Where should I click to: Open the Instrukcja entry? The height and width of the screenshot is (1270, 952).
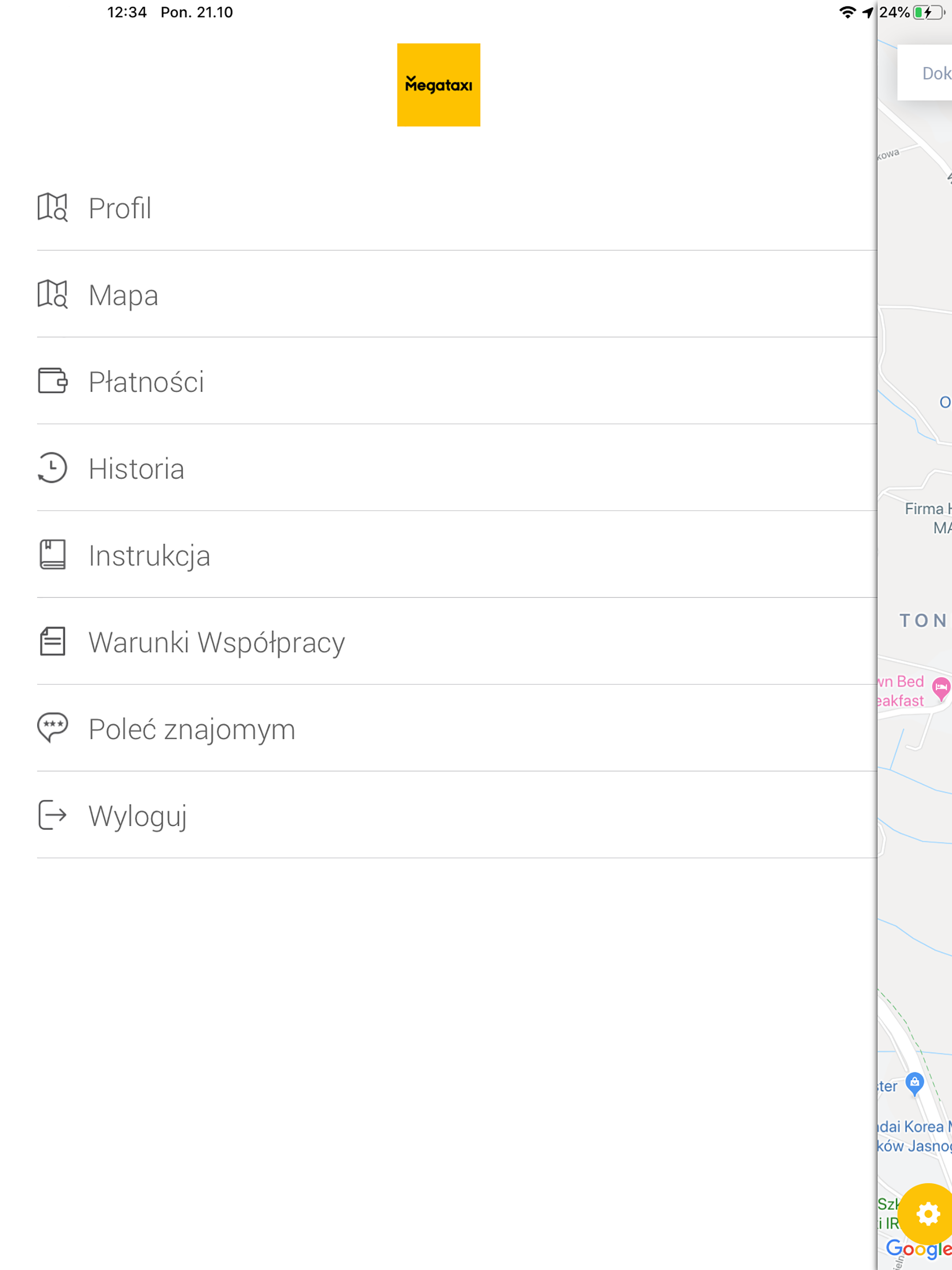click(457, 555)
